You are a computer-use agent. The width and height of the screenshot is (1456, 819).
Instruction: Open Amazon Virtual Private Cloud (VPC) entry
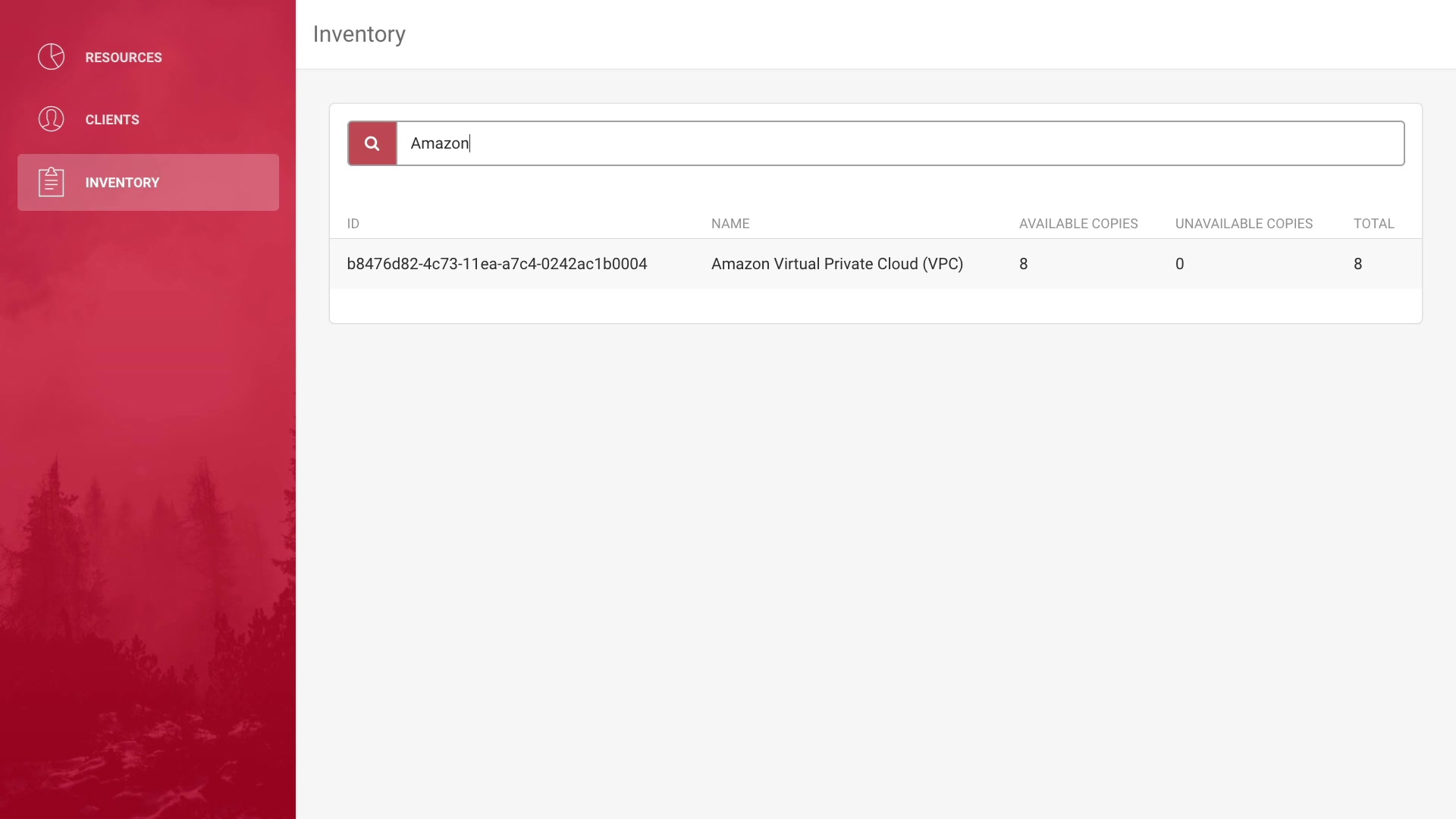pyautogui.click(x=836, y=264)
